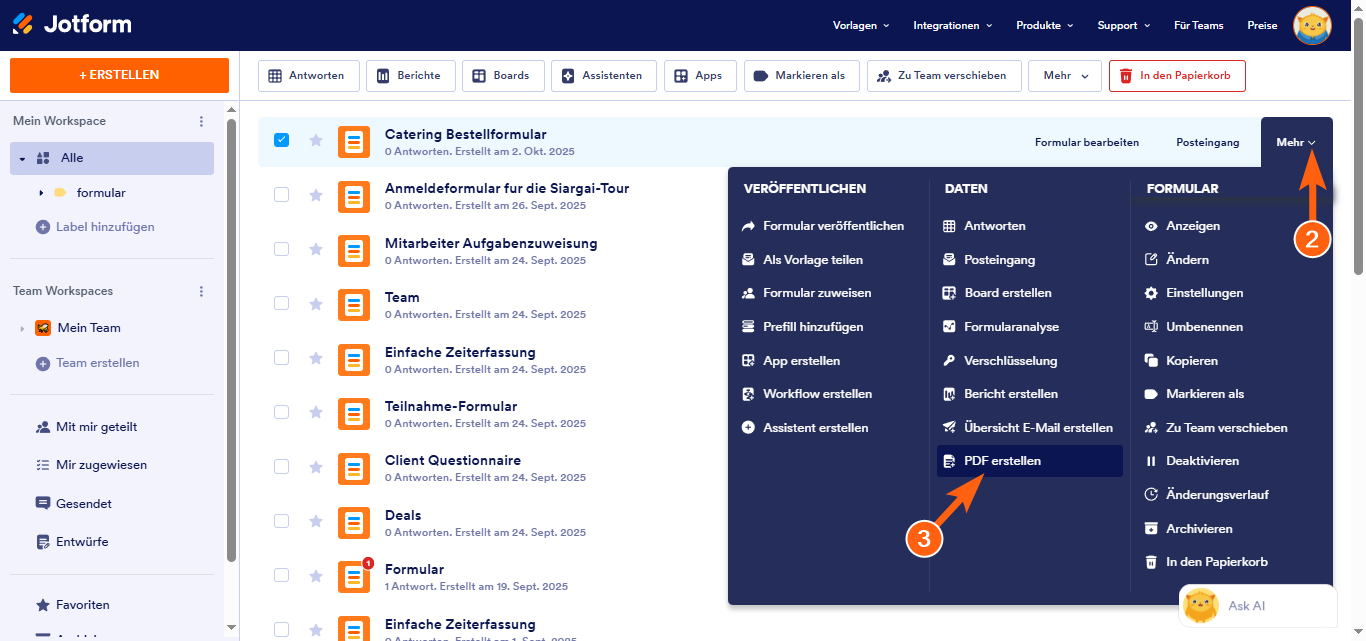1366x641 pixels.
Task: Choose App erstellen in the menu
Action: coord(791,361)
